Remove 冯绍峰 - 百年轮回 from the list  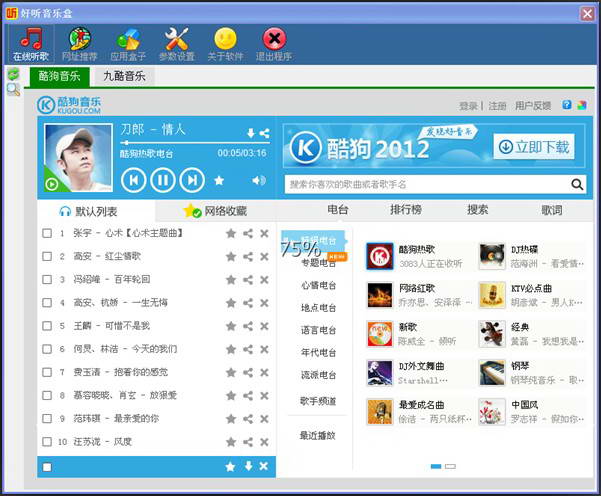pyautogui.click(x=264, y=280)
